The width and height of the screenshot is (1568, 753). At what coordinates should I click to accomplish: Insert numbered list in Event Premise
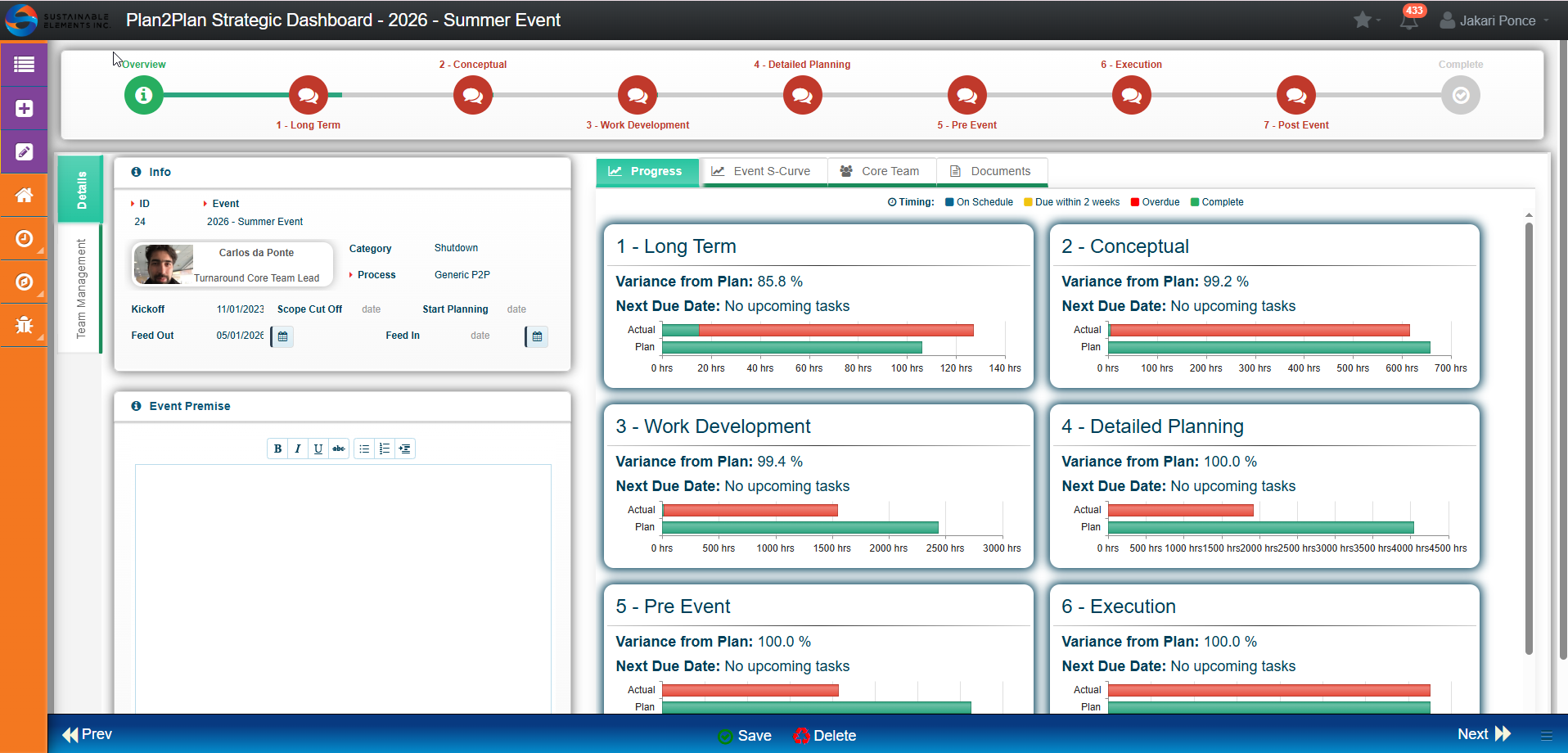click(x=385, y=449)
